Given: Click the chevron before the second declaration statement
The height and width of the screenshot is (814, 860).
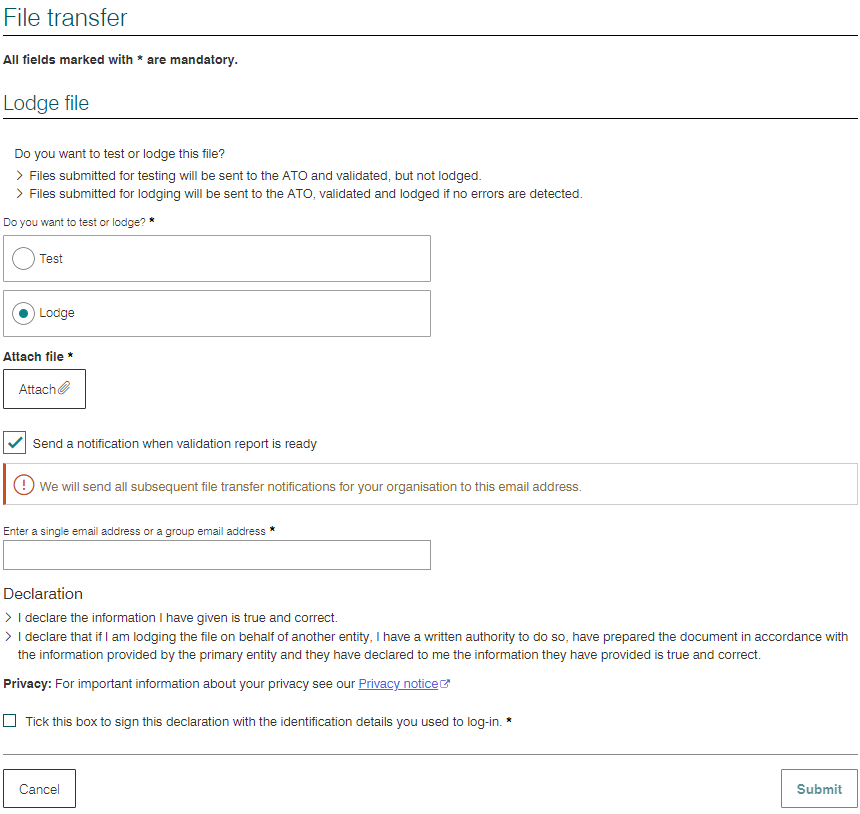Looking at the screenshot, I should tap(10, 636).
